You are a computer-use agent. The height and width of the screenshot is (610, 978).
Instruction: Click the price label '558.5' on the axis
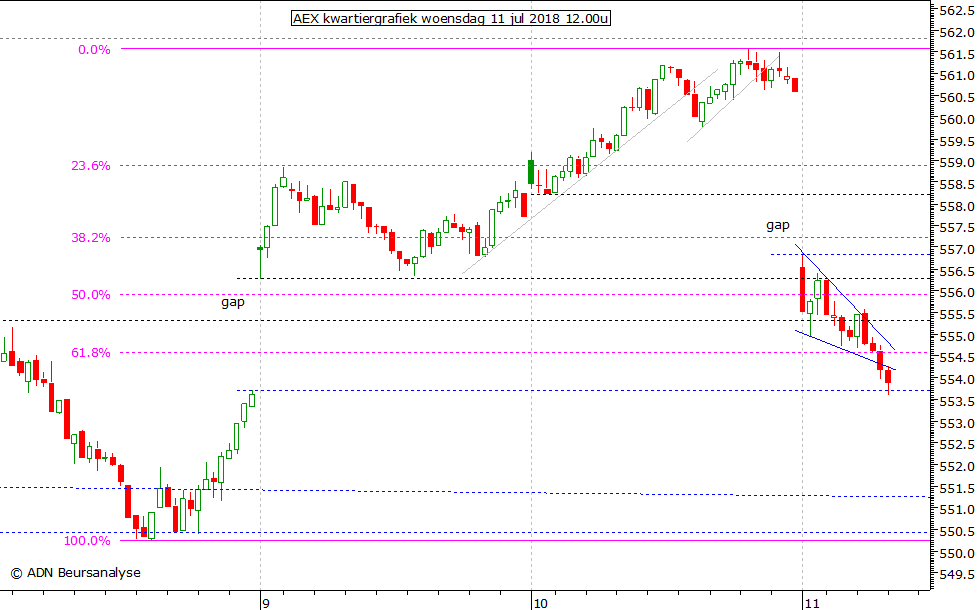(957, 185)
